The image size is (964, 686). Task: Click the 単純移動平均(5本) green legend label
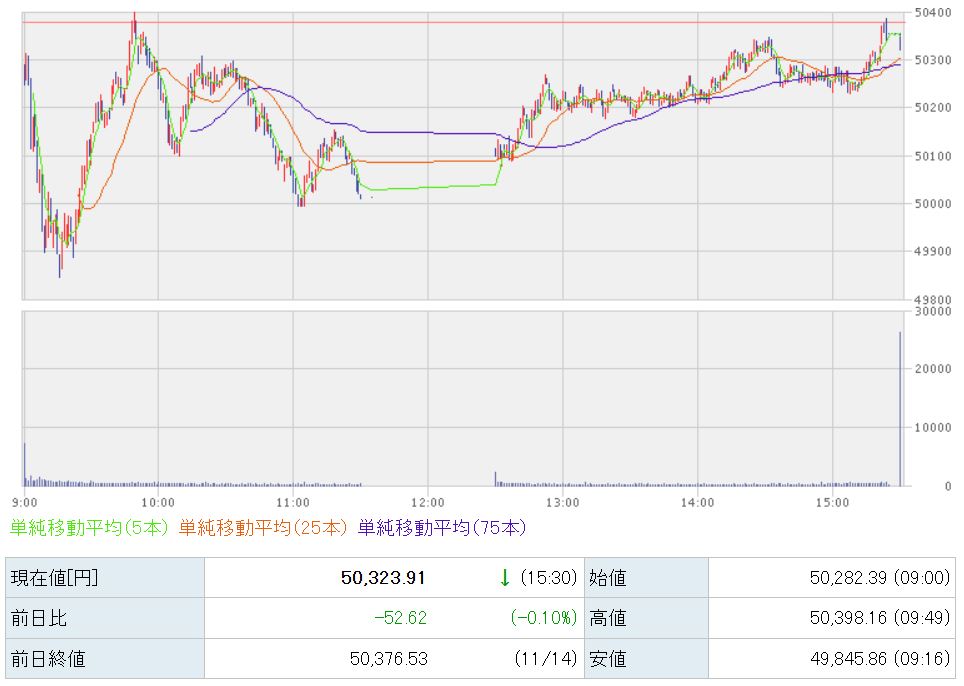click(89, 527)
